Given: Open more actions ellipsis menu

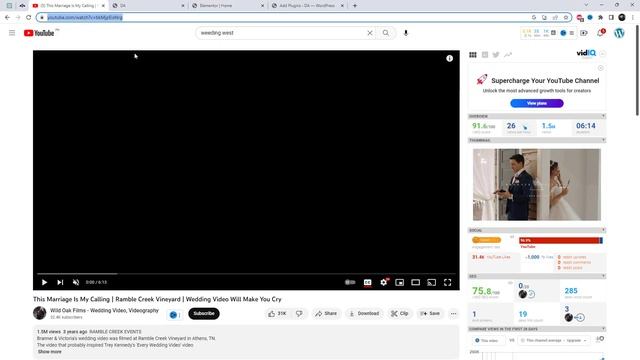Looking at the screenshot, I should tap(453, 313).
